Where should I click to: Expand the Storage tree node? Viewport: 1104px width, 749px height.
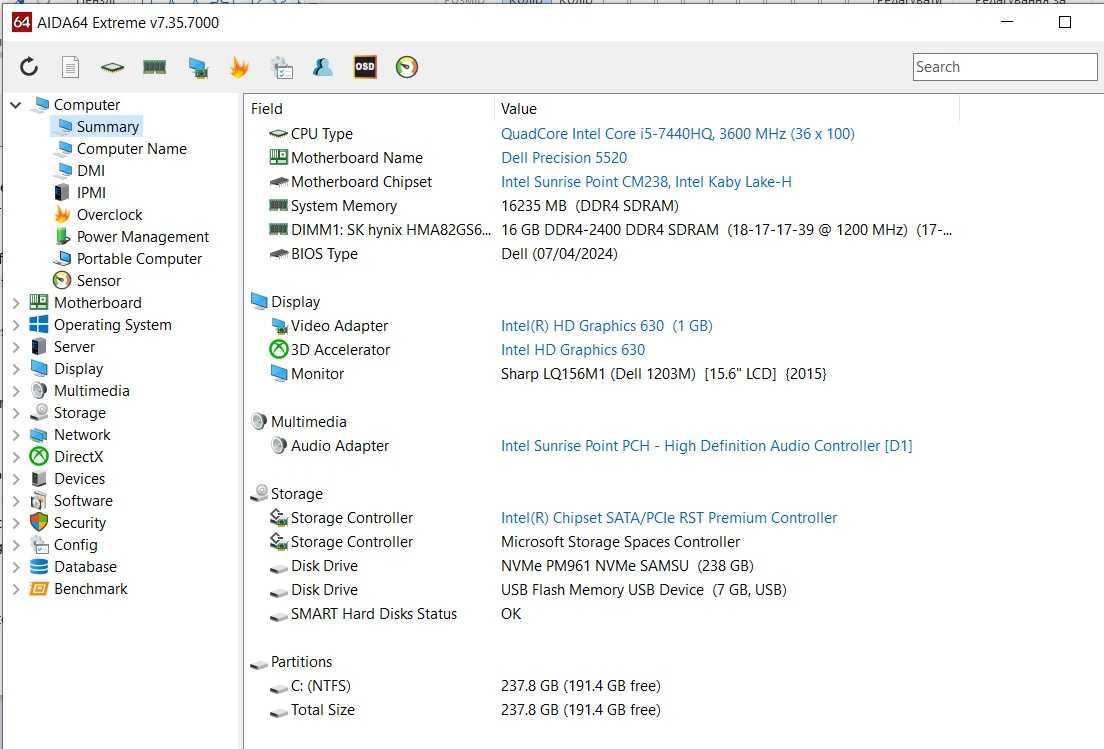click(15, 413)
